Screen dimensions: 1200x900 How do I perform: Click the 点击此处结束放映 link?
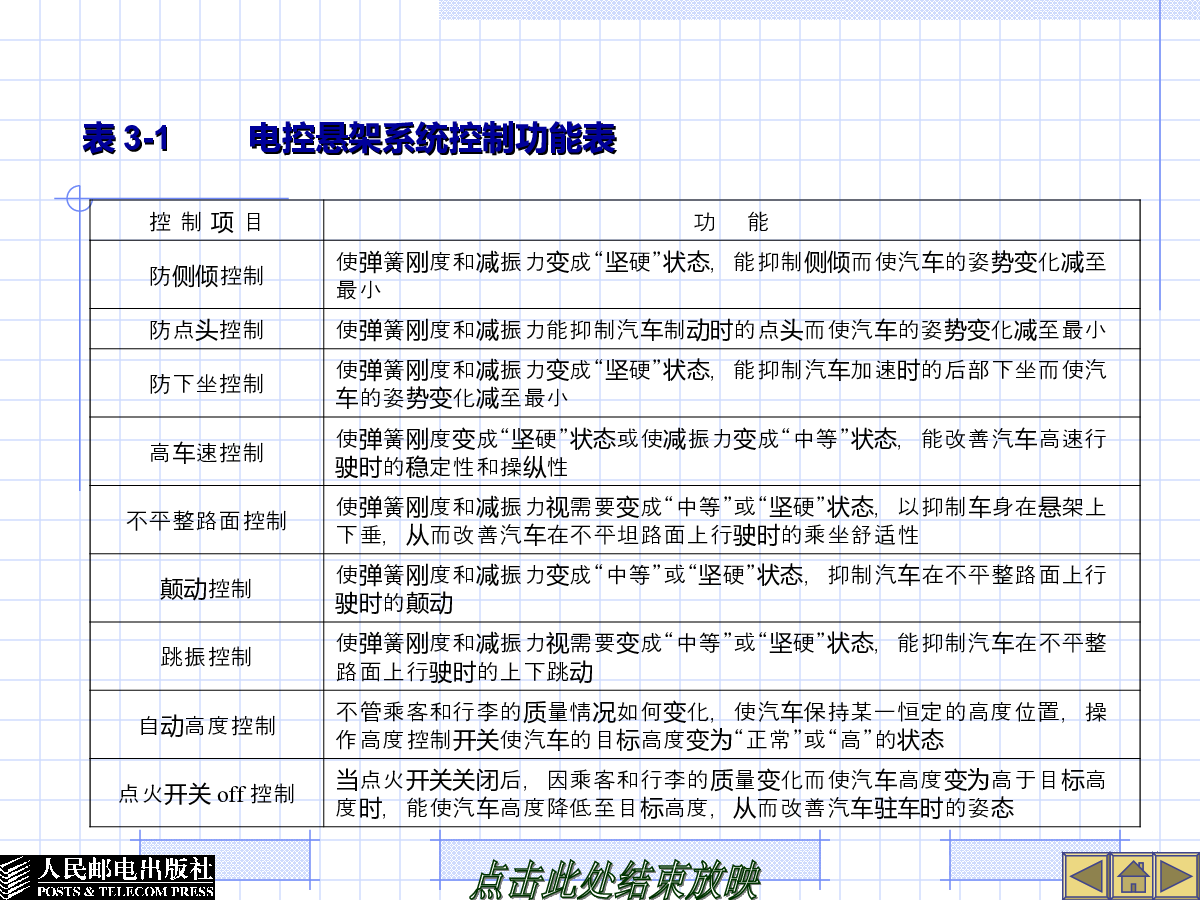pos(614,880)
